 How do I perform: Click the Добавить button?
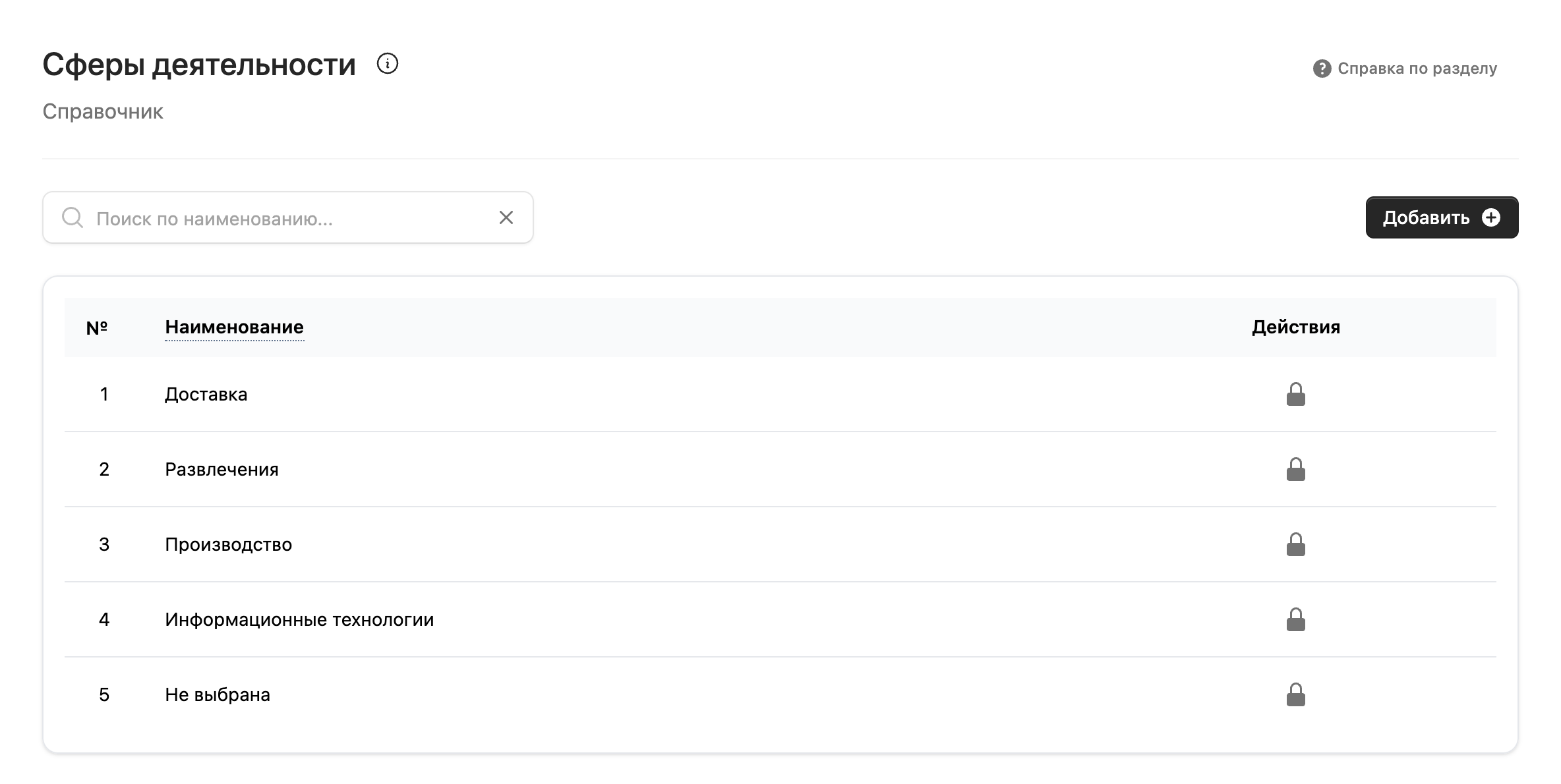(x=1442, y=217)
